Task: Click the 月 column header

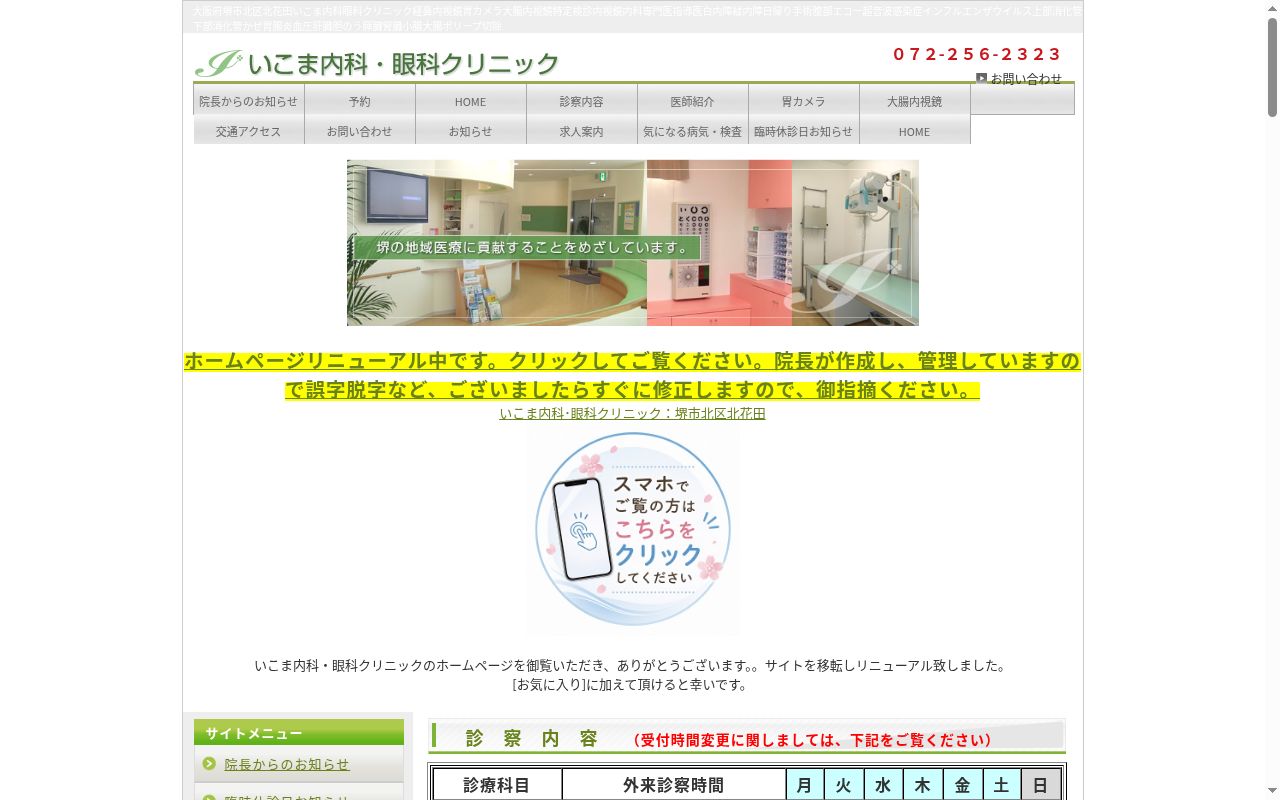Action: pos(805,785)
